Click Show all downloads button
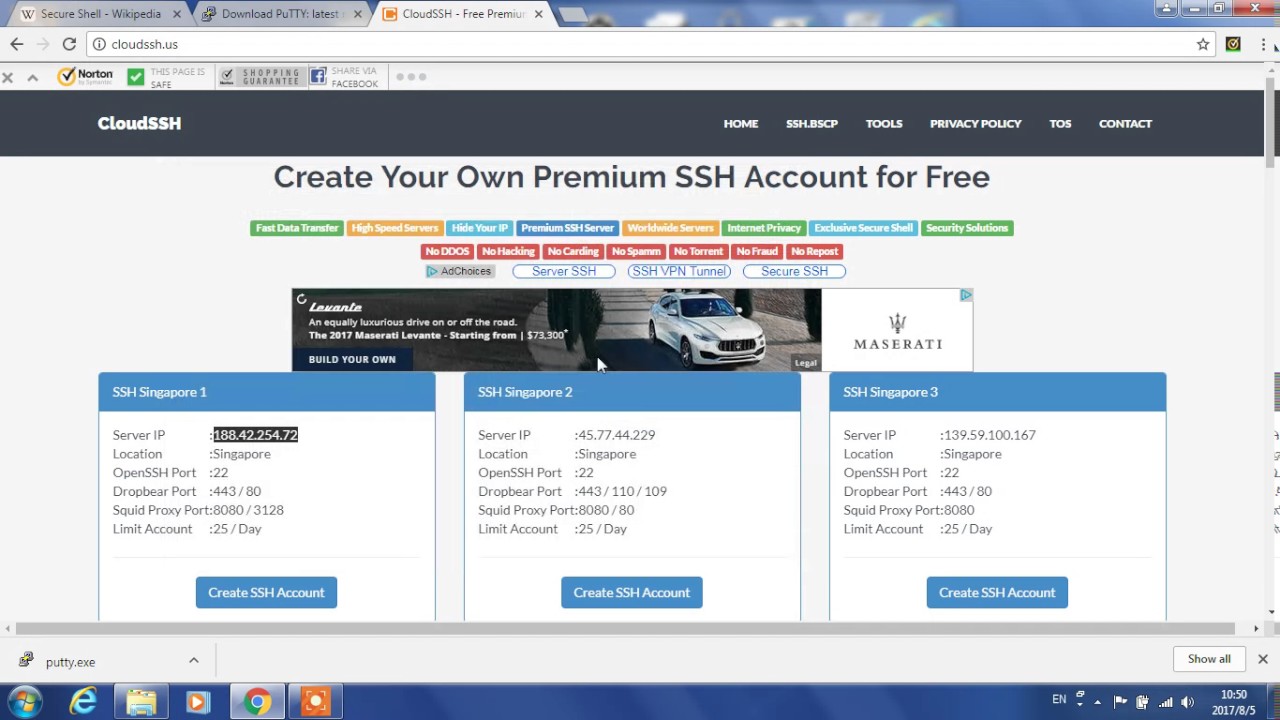 pyautogui.click(x=1209, y=659)
